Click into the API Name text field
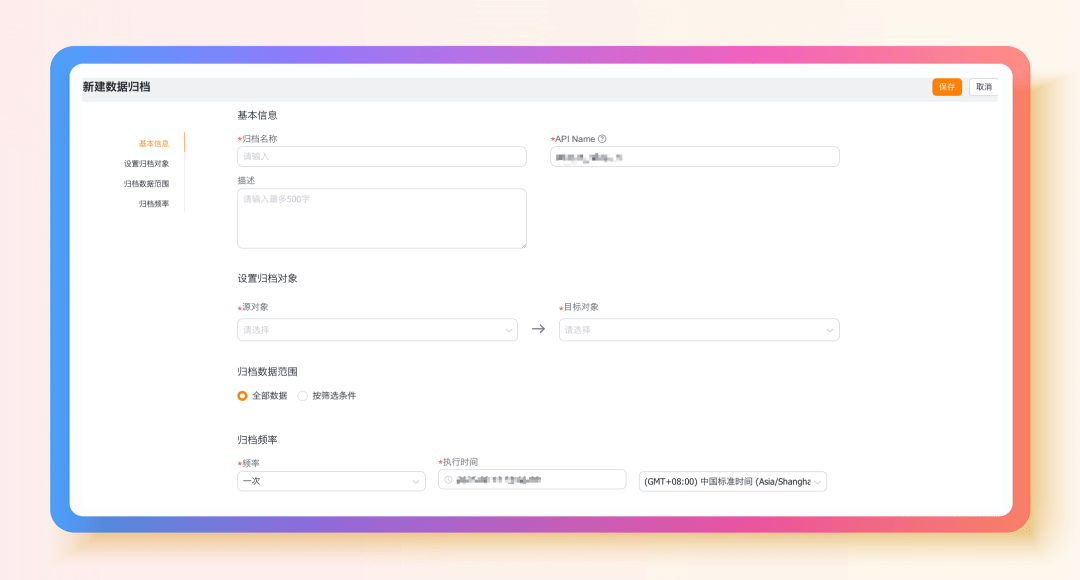This screenshot has height=580, width=1080. coord(694,157)
